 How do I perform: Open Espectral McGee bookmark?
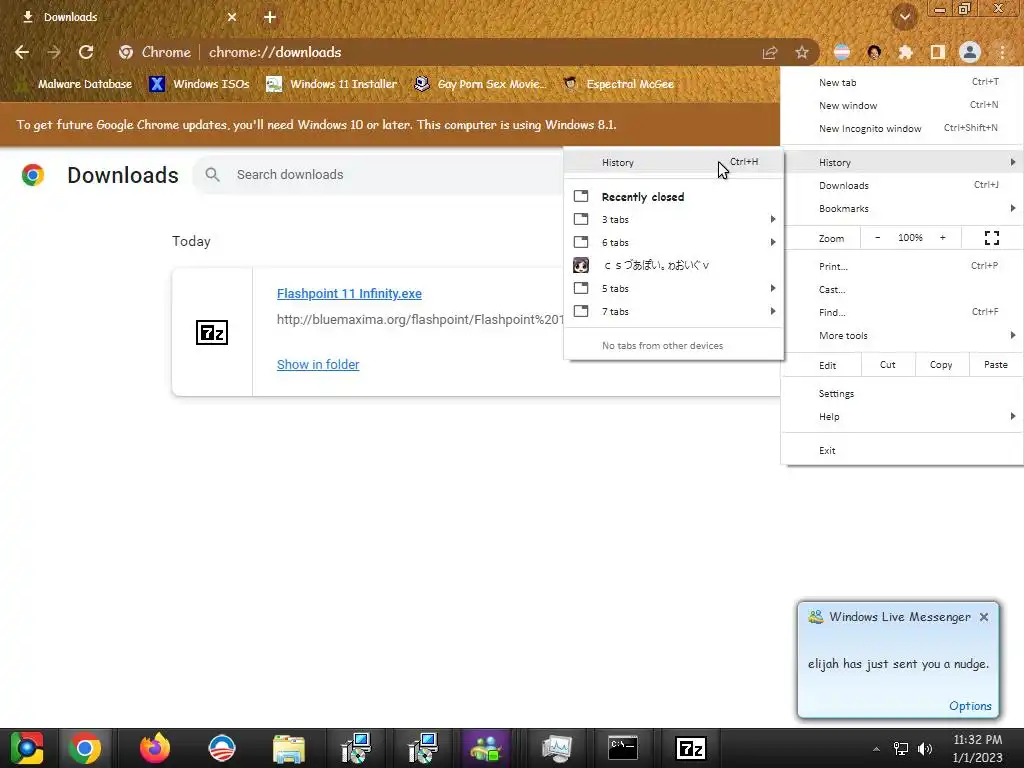[x=619, y=84]
